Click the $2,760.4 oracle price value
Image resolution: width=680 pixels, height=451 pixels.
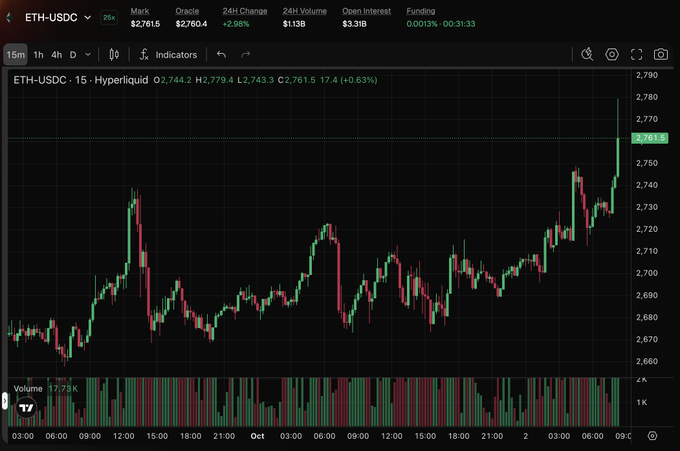191,24
